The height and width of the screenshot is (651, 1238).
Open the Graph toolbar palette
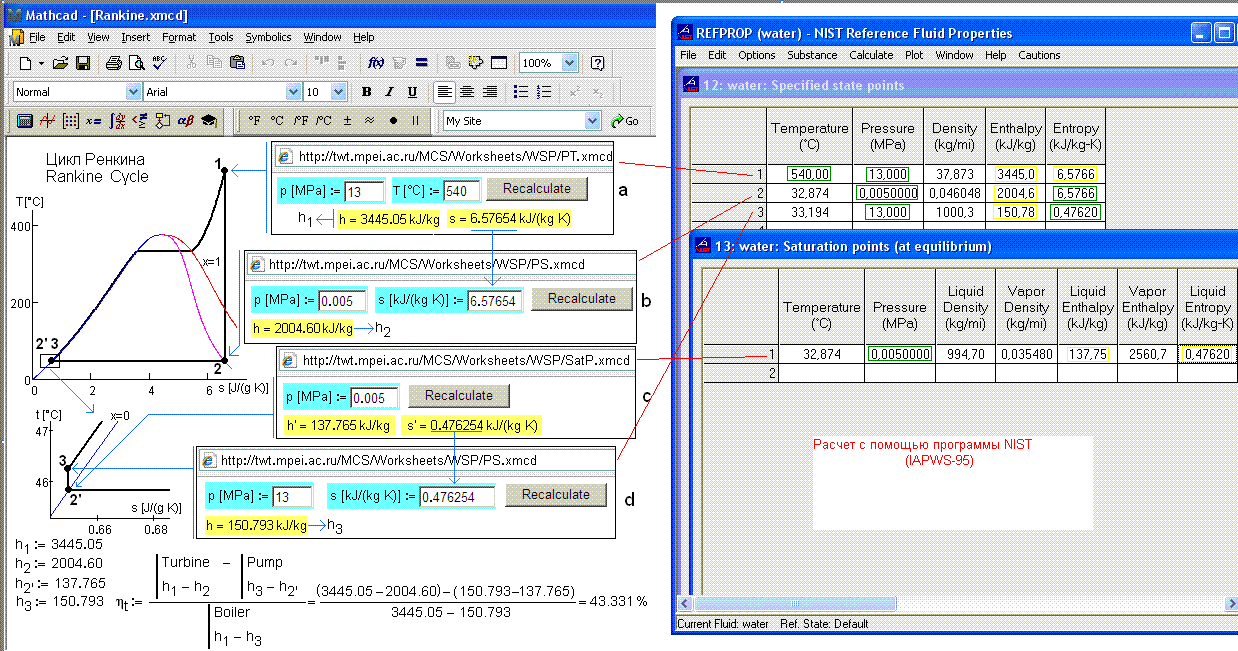[48, 121]
